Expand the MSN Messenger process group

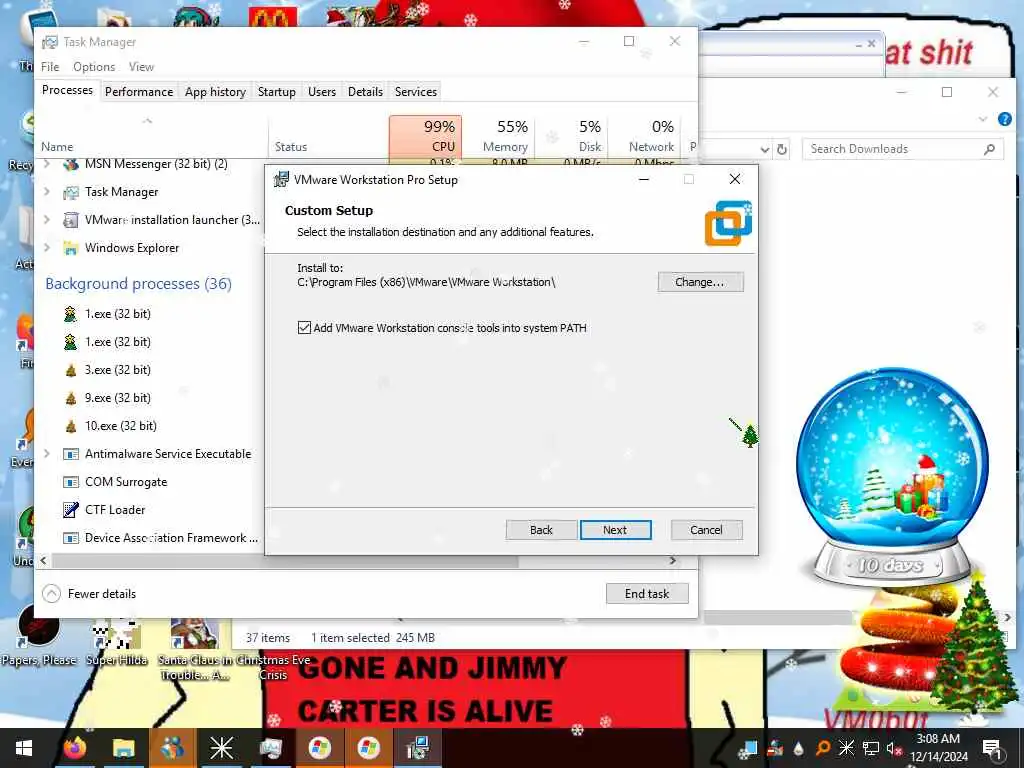pos(47,164)
